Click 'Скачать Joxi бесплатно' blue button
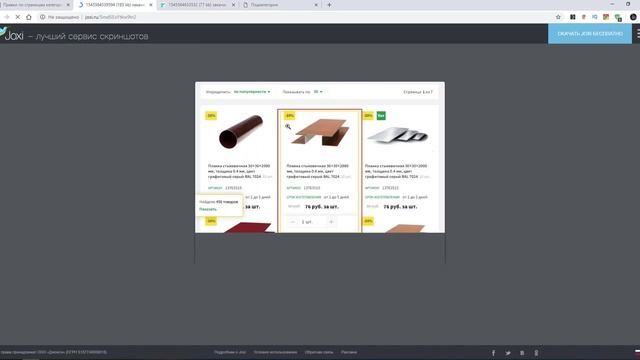Image resolution: width=640 pixels, height=360 pixels. (590, 34)
